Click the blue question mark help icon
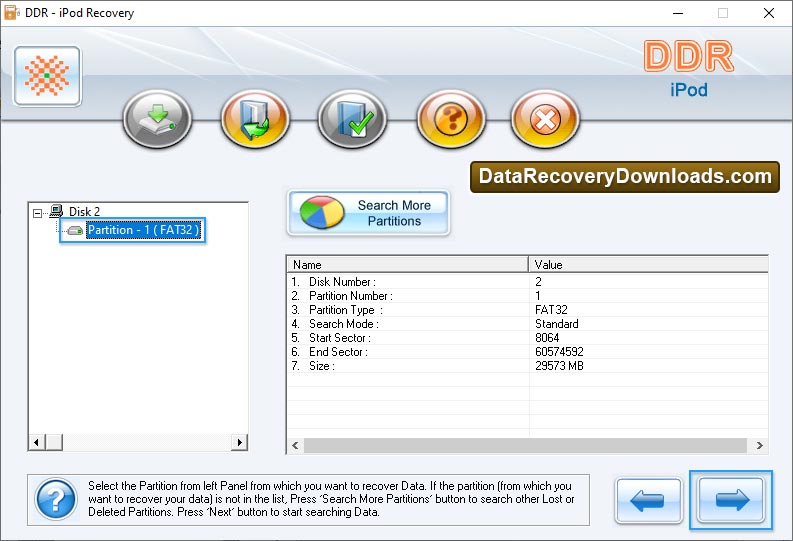Image resolution: width=793 pixels, height=541 pixels. 56,500
